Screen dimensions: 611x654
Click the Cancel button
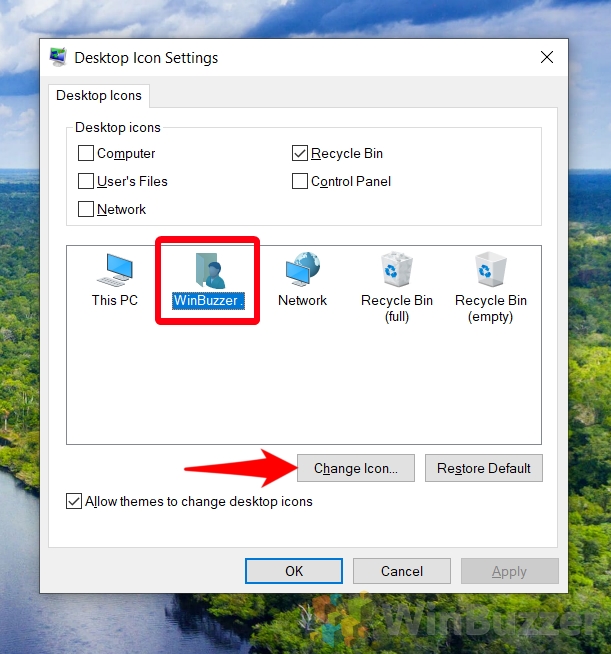[x=402, y=571]
